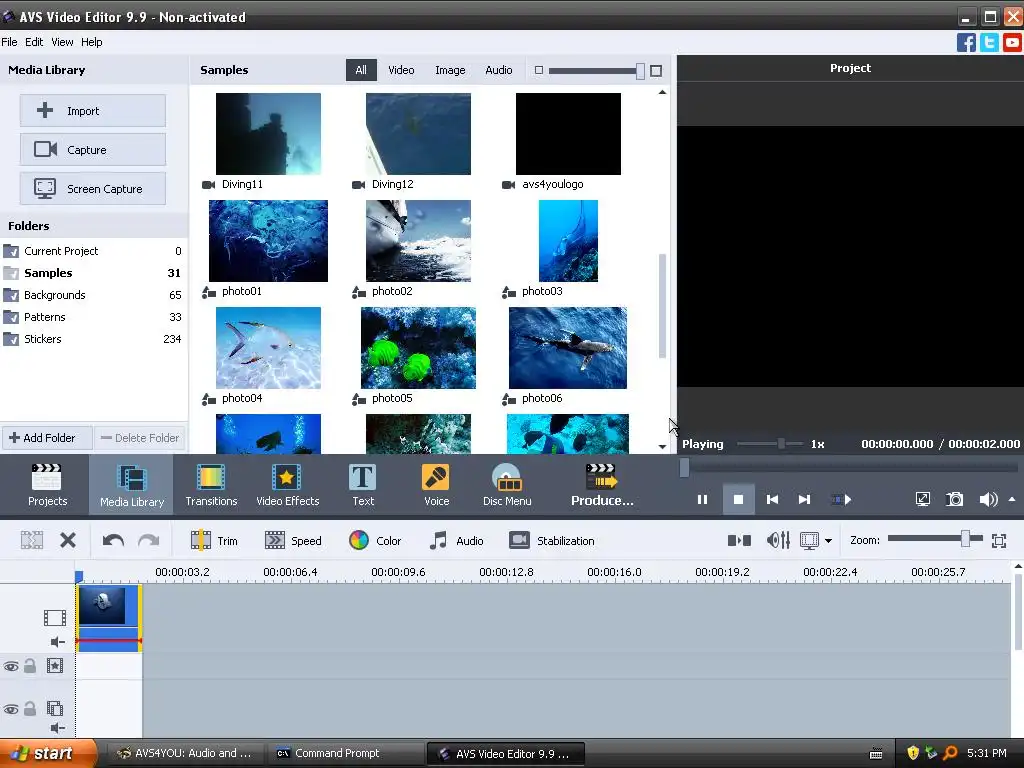Click the Capture button
The height and width of the screenshot is (768, 1024).
pos(93,150)
